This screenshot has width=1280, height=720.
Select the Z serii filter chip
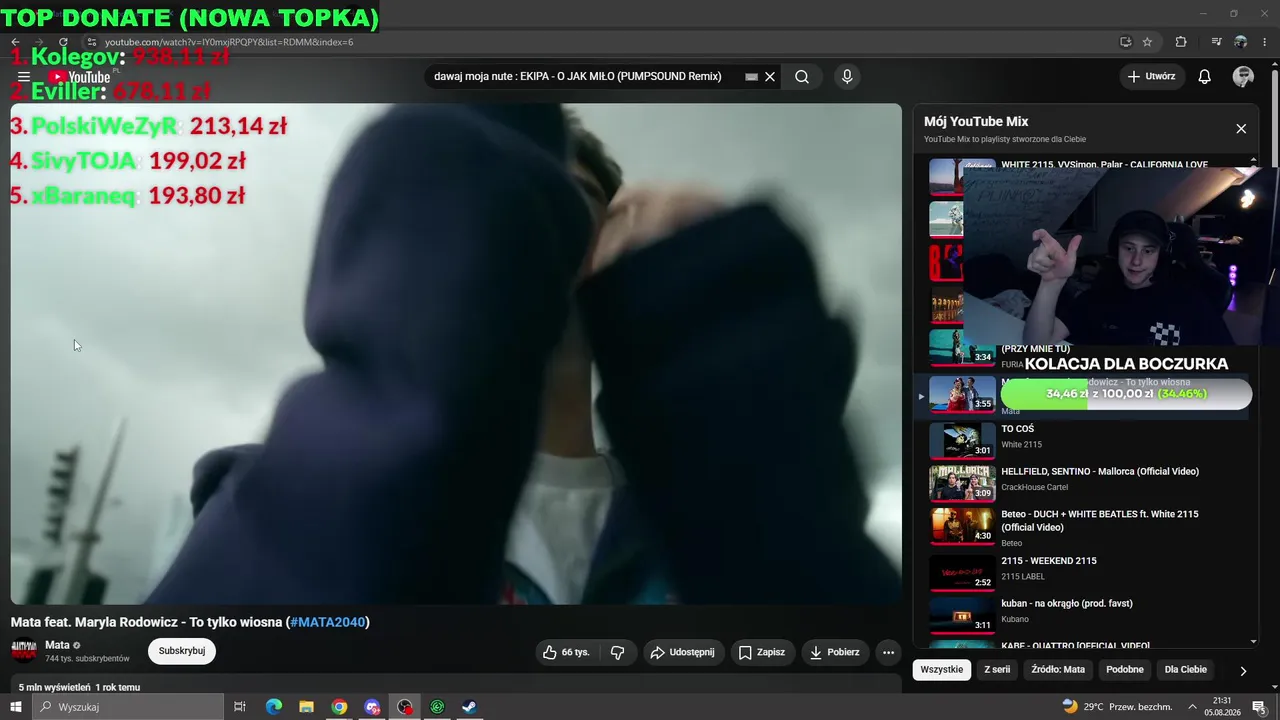[x=997, y=670]
